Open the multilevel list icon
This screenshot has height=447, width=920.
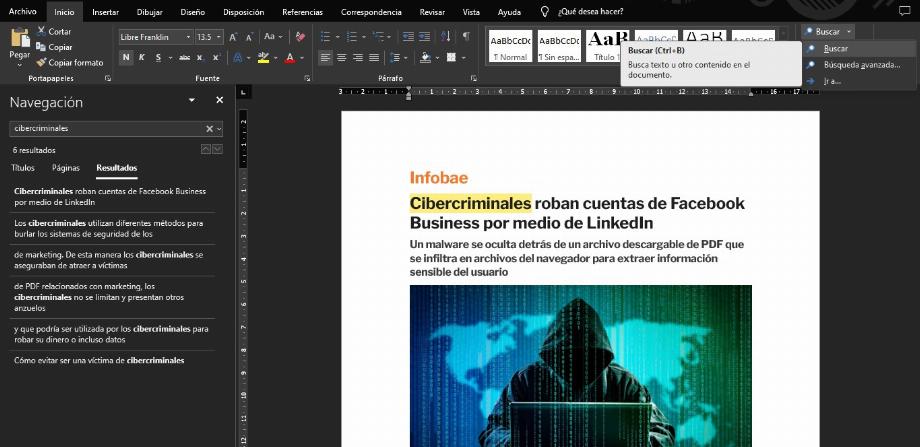click(378, 37)
